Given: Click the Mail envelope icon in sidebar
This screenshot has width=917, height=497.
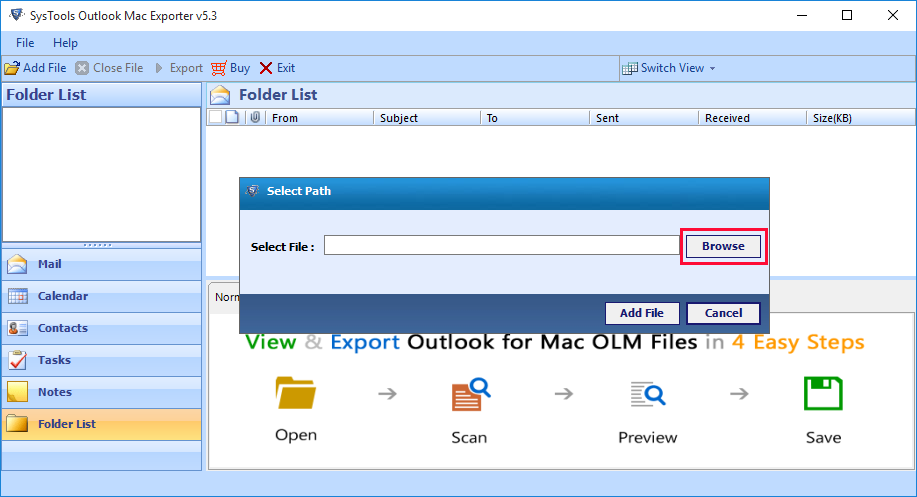Looking at the screenshot, I should (x=18, y=264).
